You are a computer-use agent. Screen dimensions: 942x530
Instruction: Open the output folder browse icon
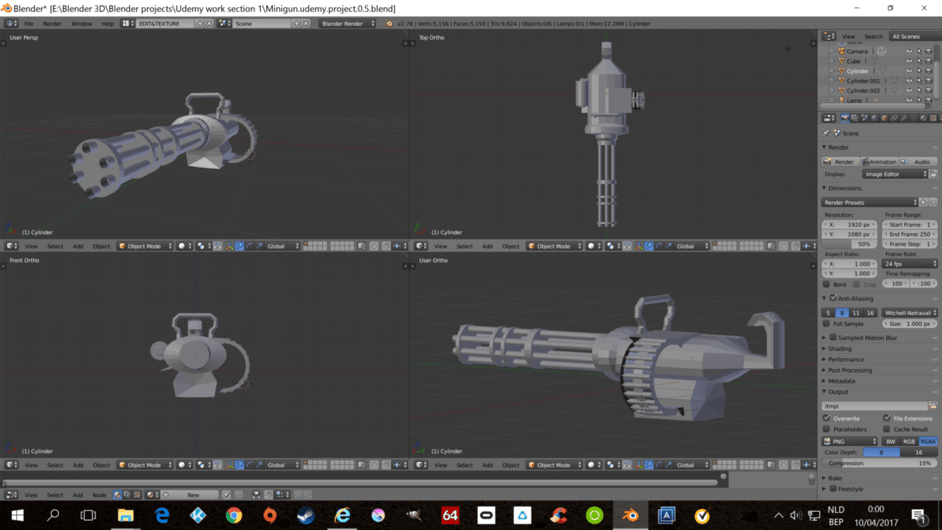pyautogui.click(x=933, y=406)
